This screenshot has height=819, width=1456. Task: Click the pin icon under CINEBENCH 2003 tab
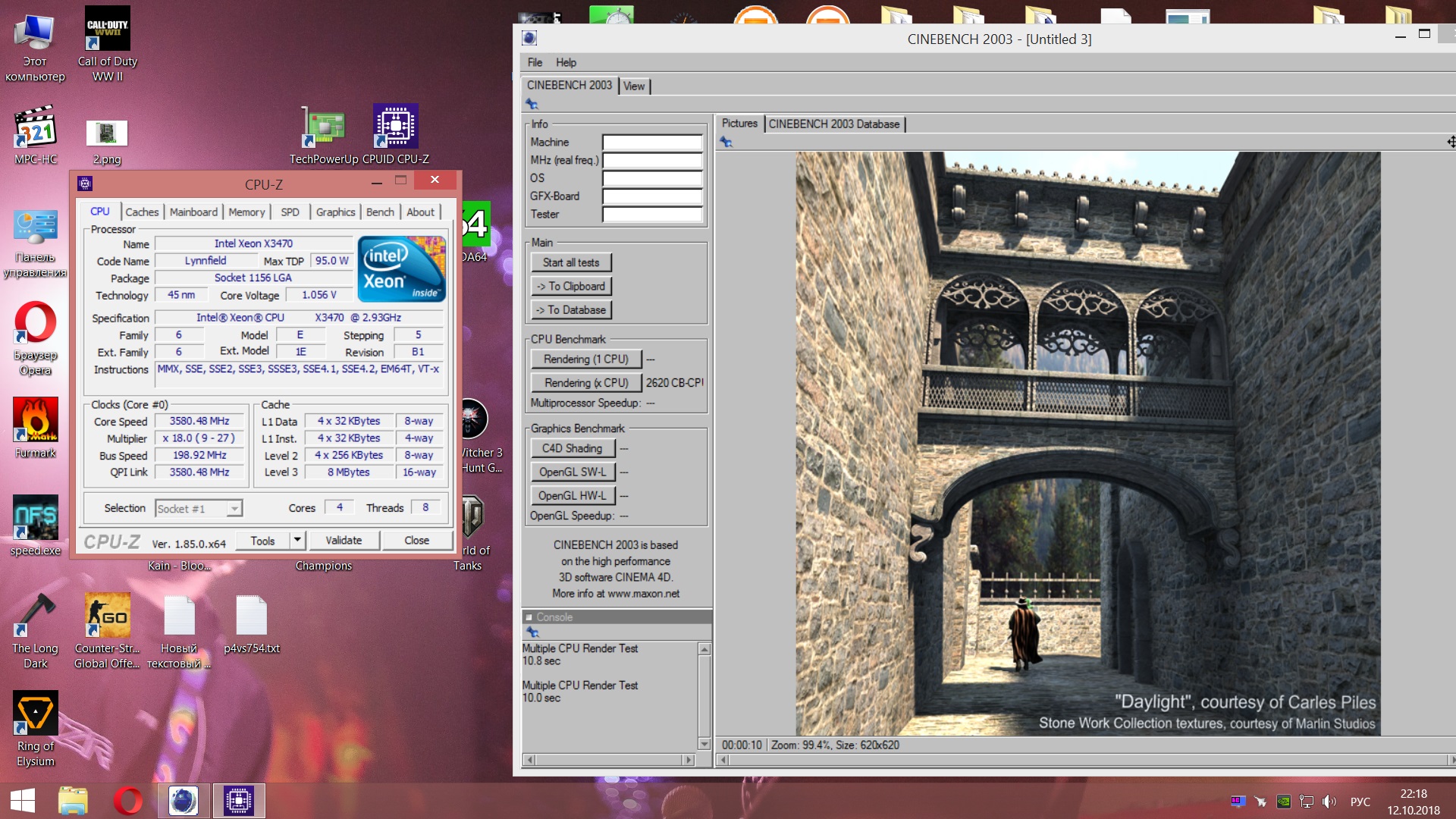[x=532, y=104]
